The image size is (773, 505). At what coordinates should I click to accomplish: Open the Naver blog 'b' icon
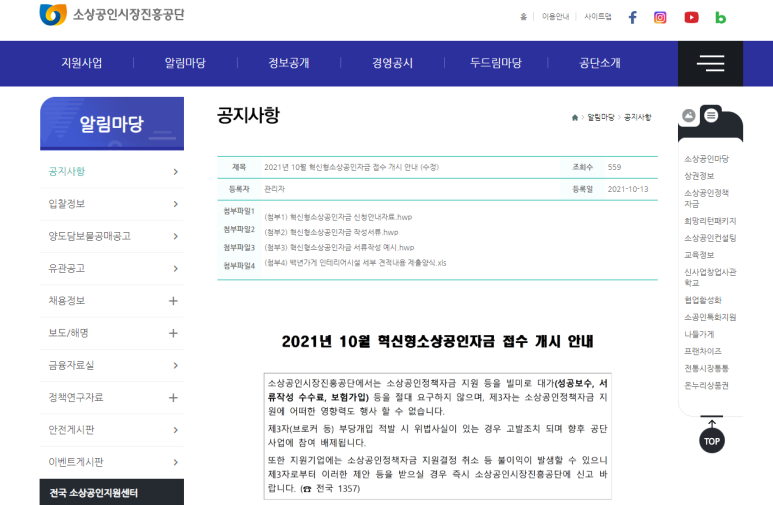pos(720,18)
